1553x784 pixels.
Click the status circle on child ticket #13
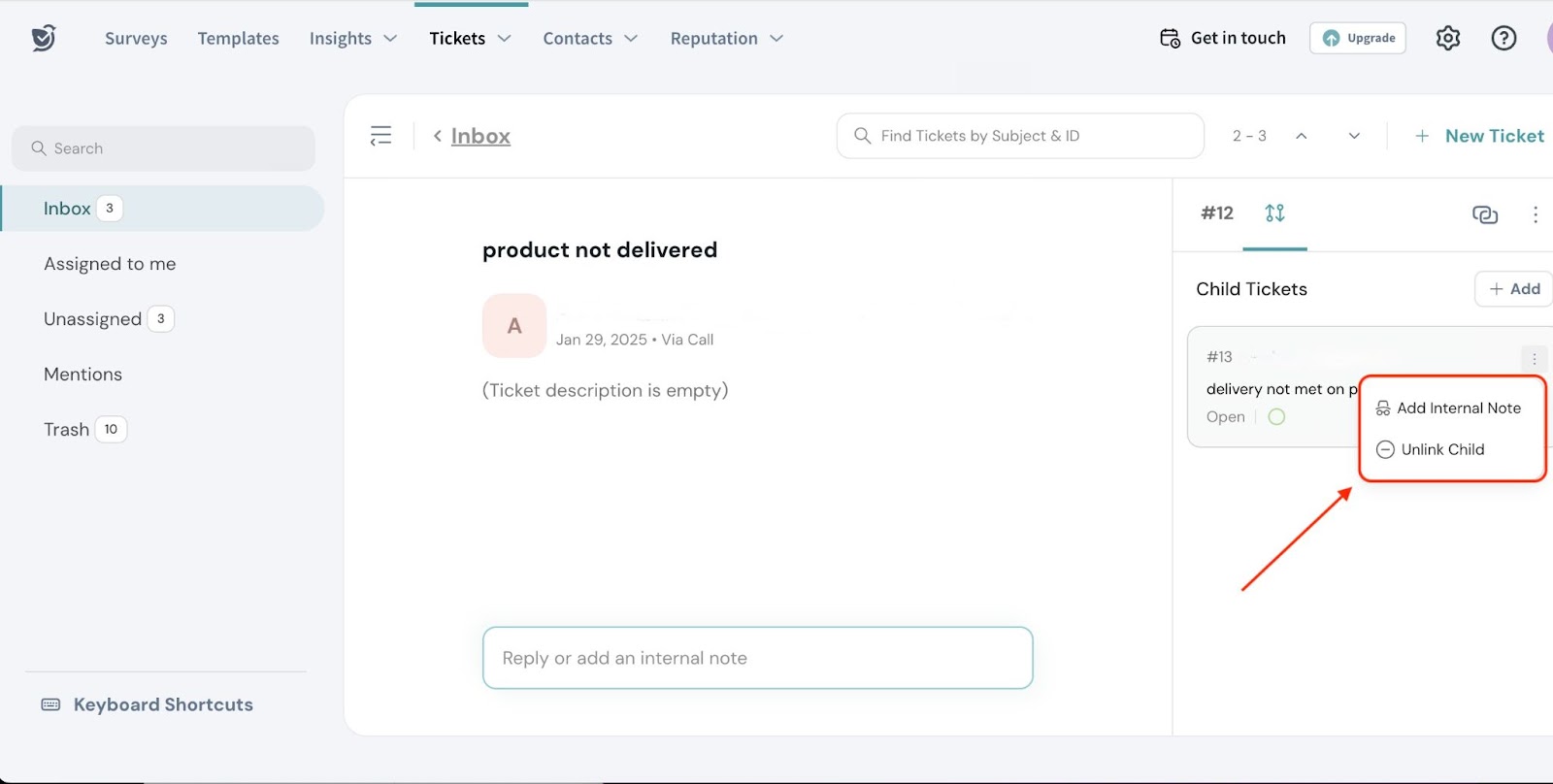1276,417
